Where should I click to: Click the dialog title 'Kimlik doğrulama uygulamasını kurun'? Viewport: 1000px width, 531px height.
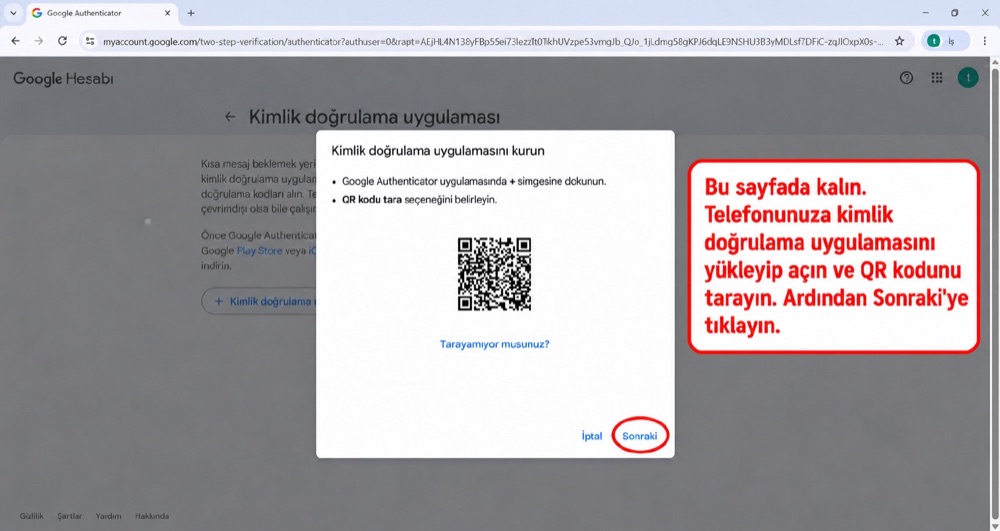click(438, 151)
